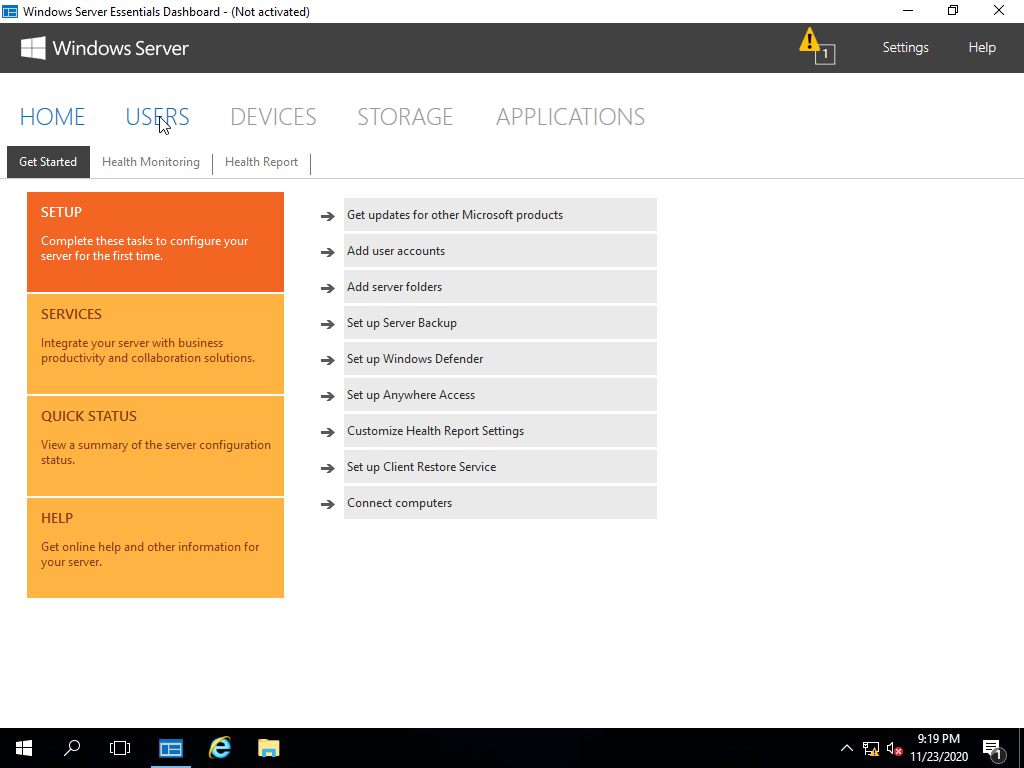Click arrow beside Get updates for other Microsoft products
Viewport: 1024px width, 768px height.
(x=328, y=216)
